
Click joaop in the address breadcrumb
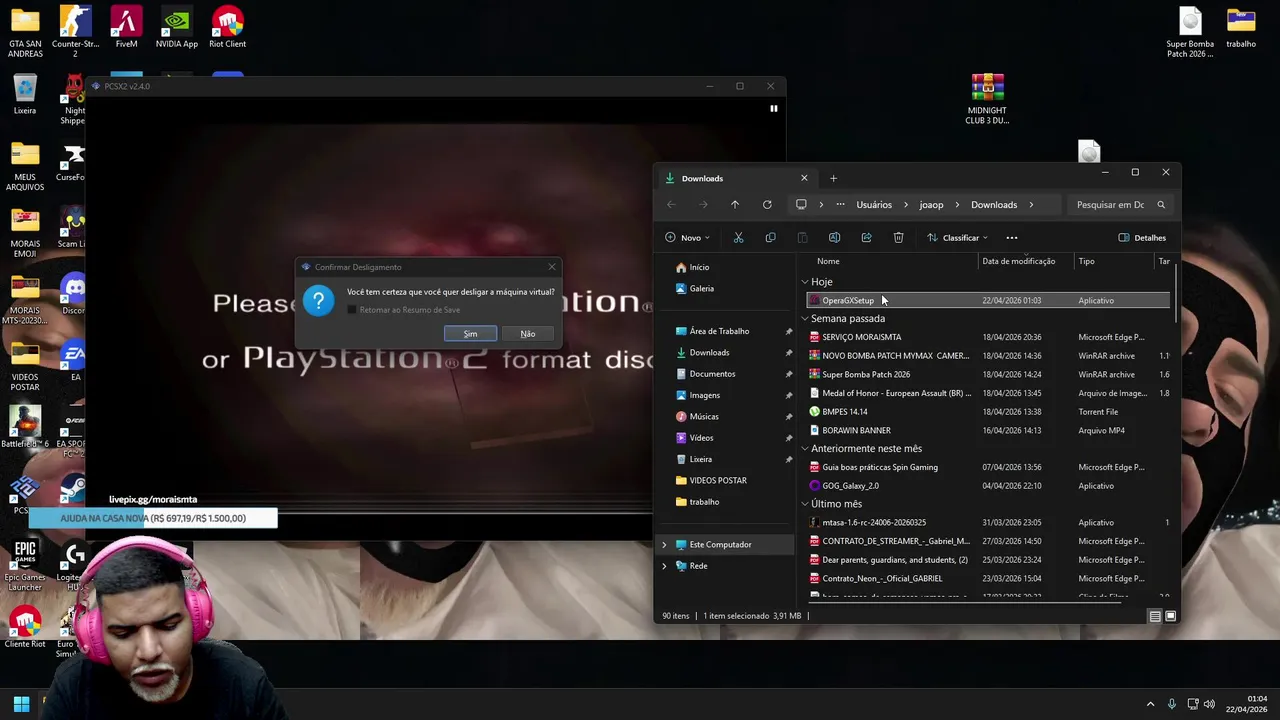931,205
